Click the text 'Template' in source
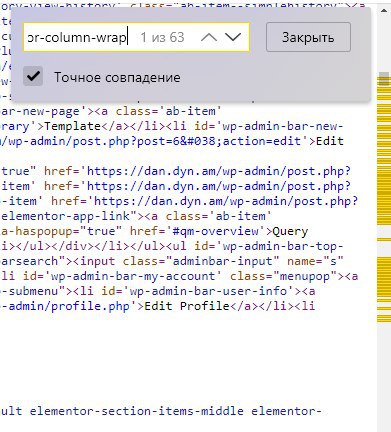The width and height of the screenshot is (391, 432). point(73,126)
